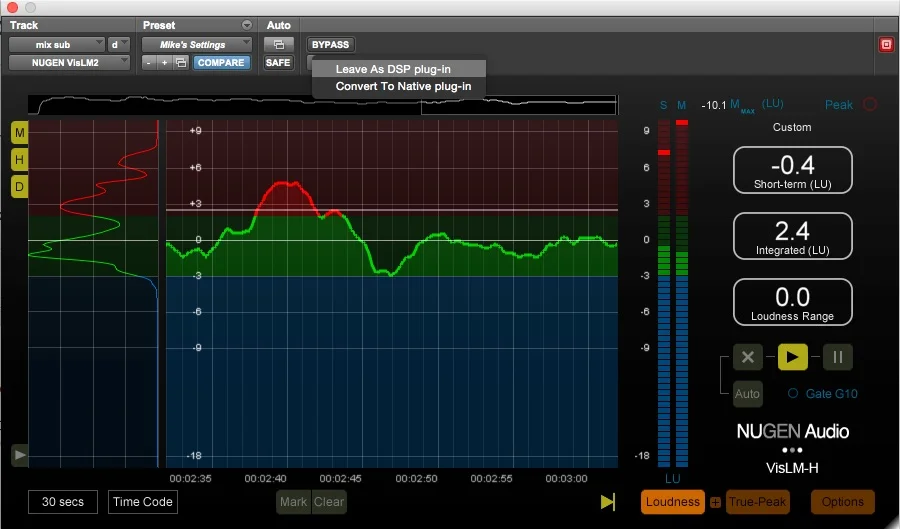This screenshot has width=900, height=529.
Task: Click the Clear button
Action: pos(329,502)
